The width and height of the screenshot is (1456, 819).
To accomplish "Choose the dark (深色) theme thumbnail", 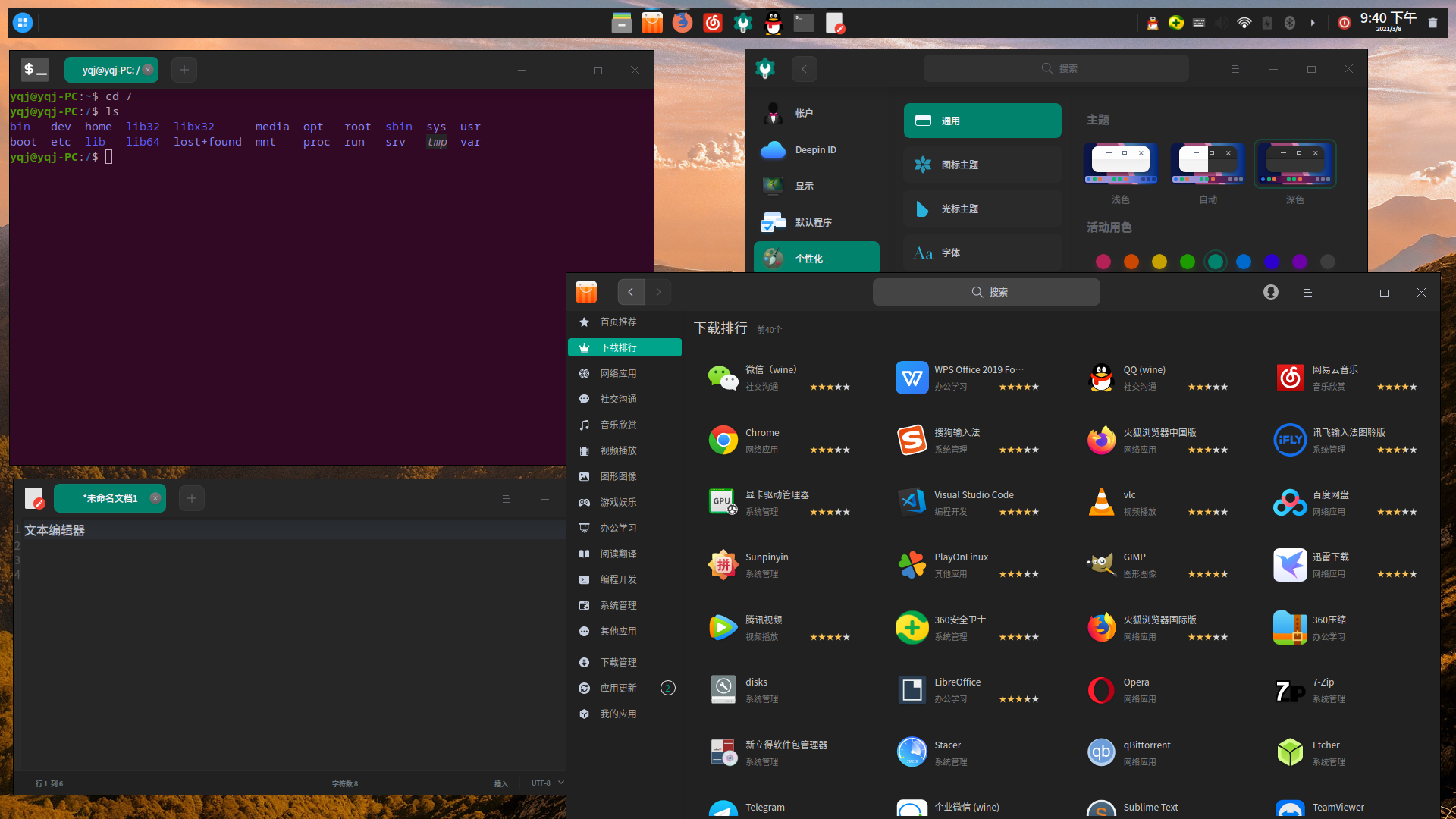I will (x=1295, y=164).
